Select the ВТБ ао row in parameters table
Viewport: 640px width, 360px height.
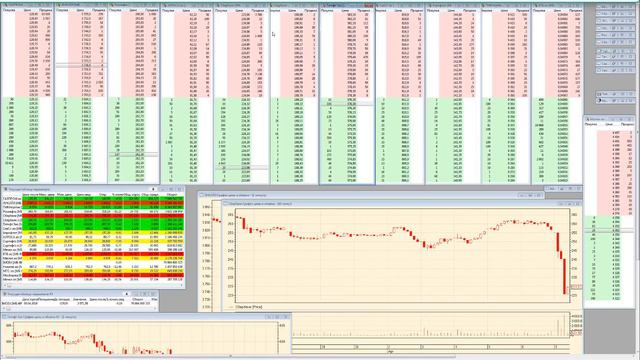pyautogui.click(x=93, y=254)
